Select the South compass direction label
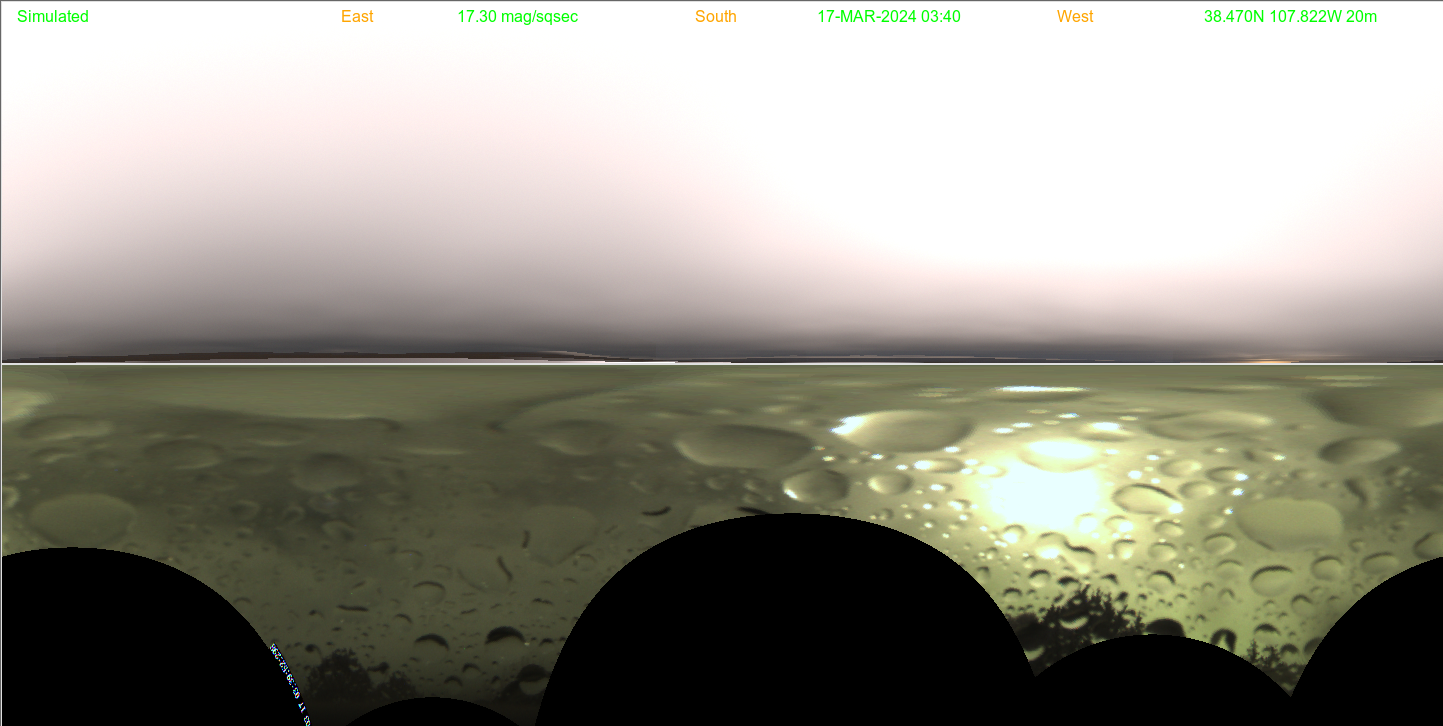 click(715, 17)
